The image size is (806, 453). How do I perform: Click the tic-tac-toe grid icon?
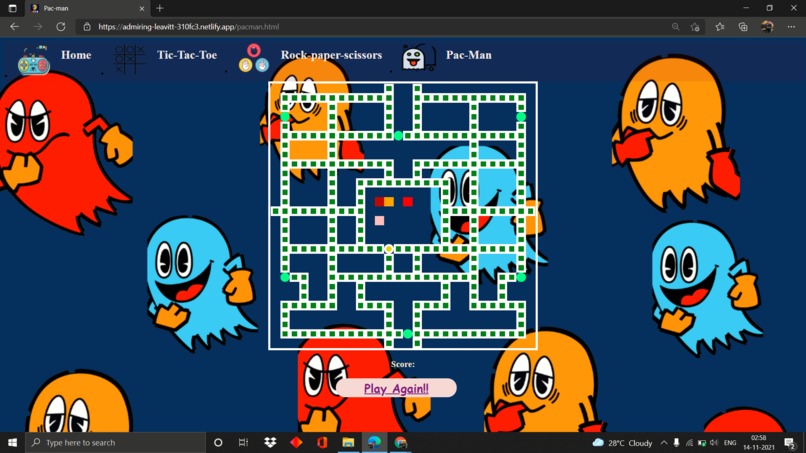[129, 58]
